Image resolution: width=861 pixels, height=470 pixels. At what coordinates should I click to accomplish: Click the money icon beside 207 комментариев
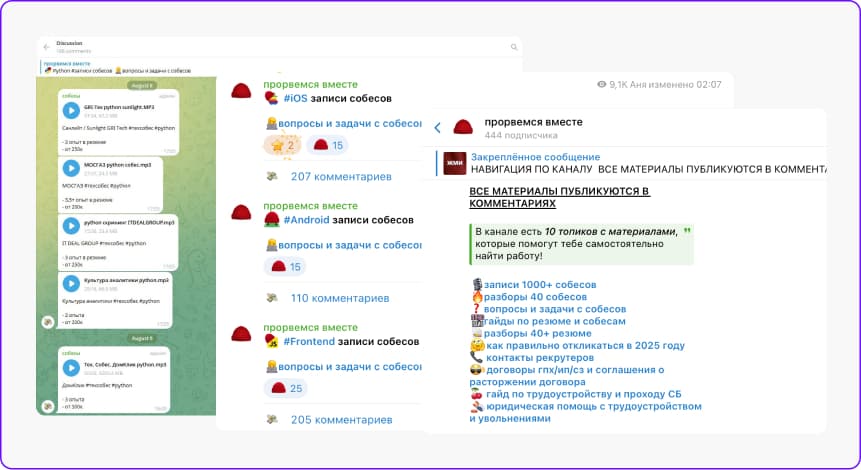point(272,176)
